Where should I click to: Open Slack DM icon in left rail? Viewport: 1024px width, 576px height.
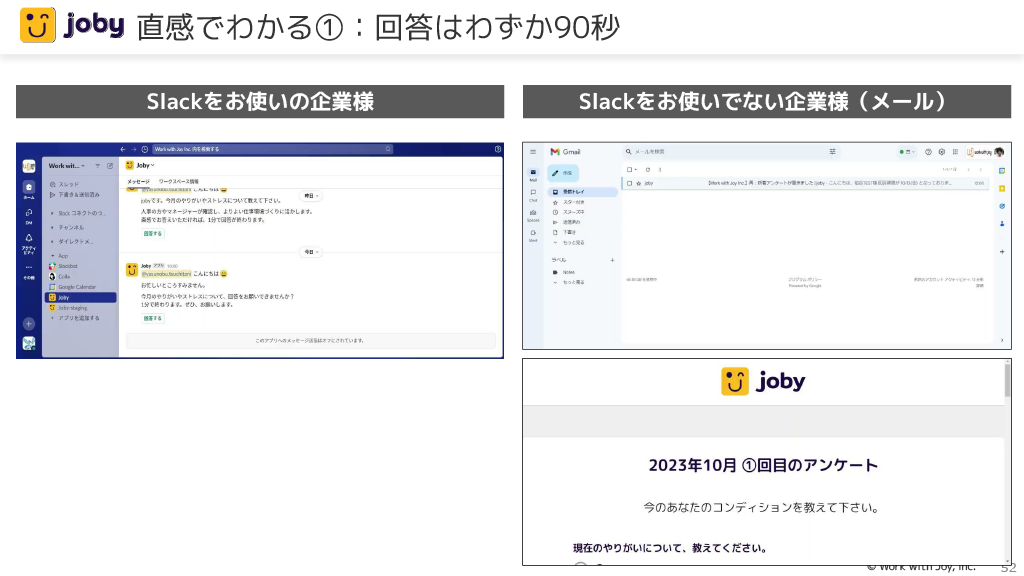[x=29, y=213]
